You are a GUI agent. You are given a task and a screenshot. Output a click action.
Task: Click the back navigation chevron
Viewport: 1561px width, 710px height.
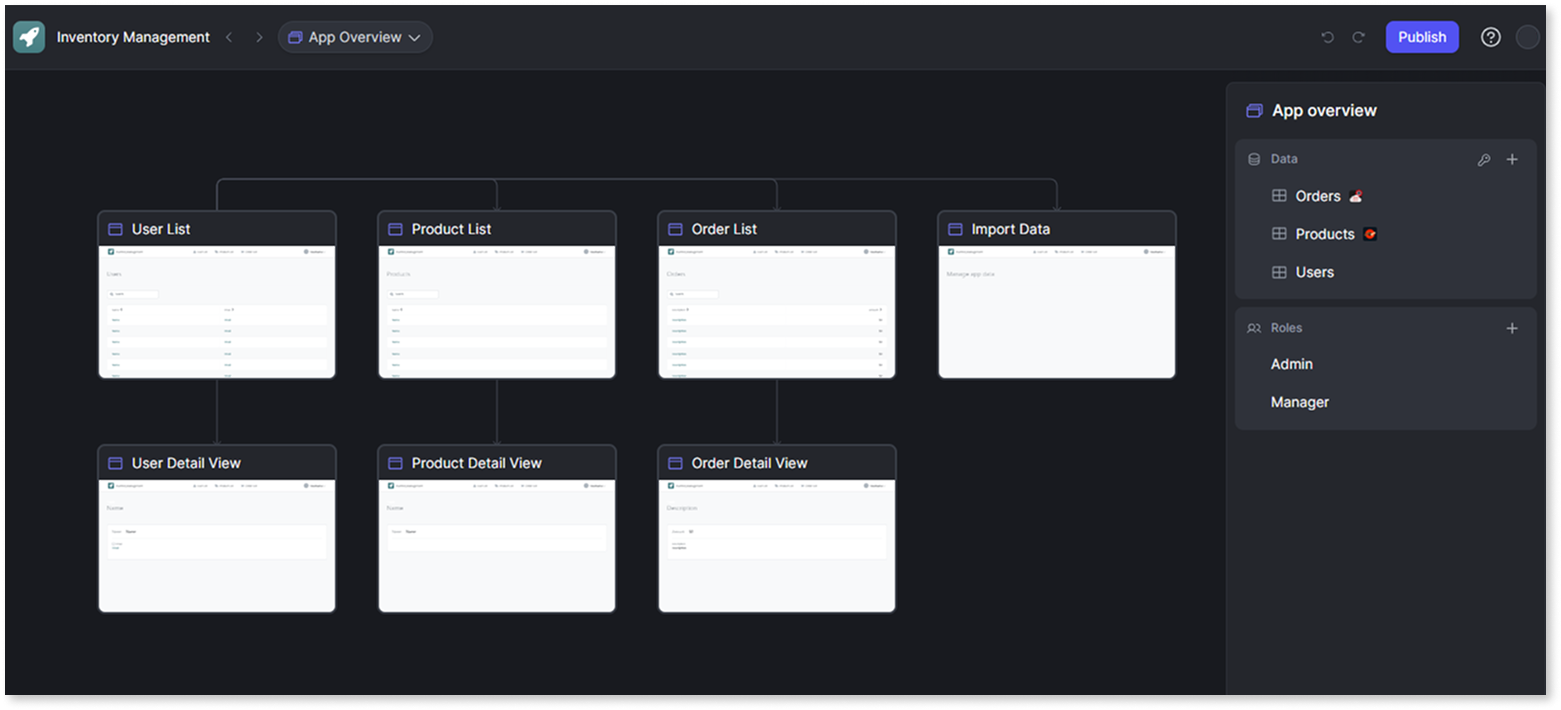point(229,37)
